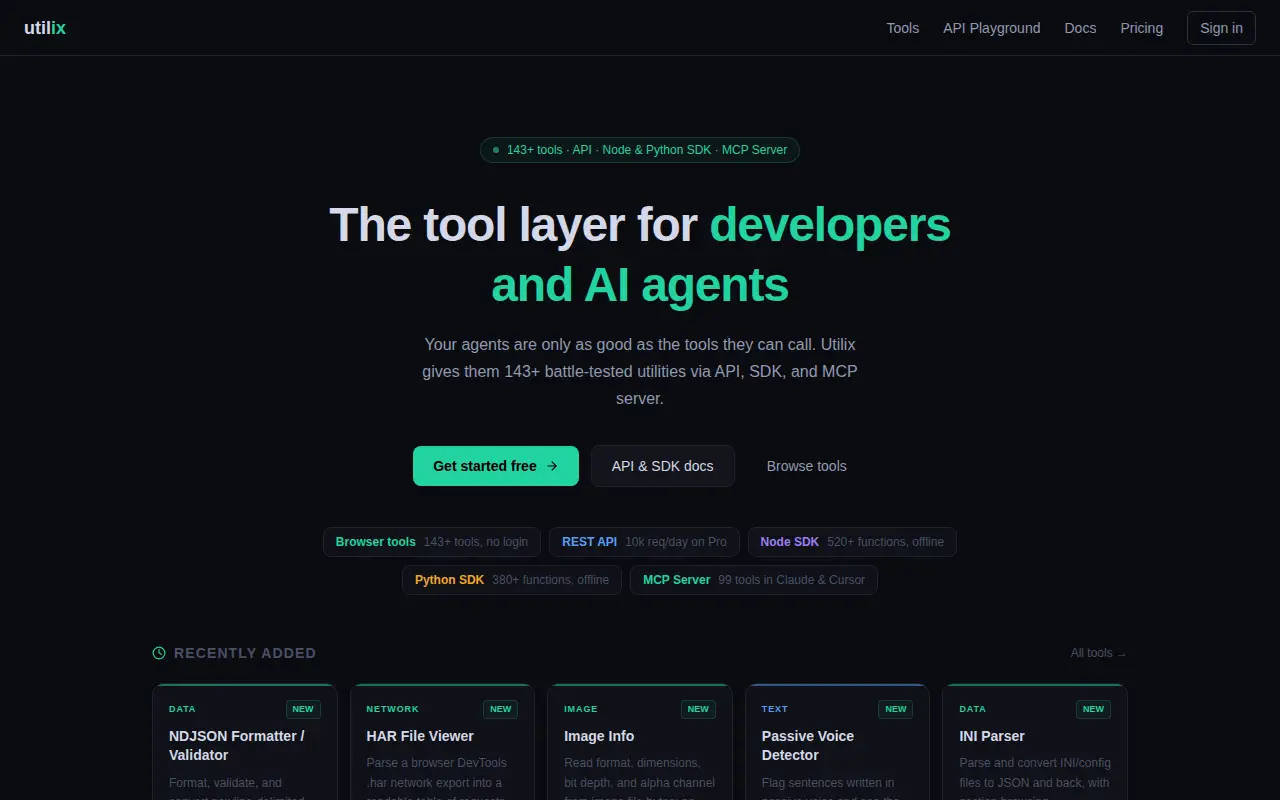Select the Browser tools chip

(432, 542)
